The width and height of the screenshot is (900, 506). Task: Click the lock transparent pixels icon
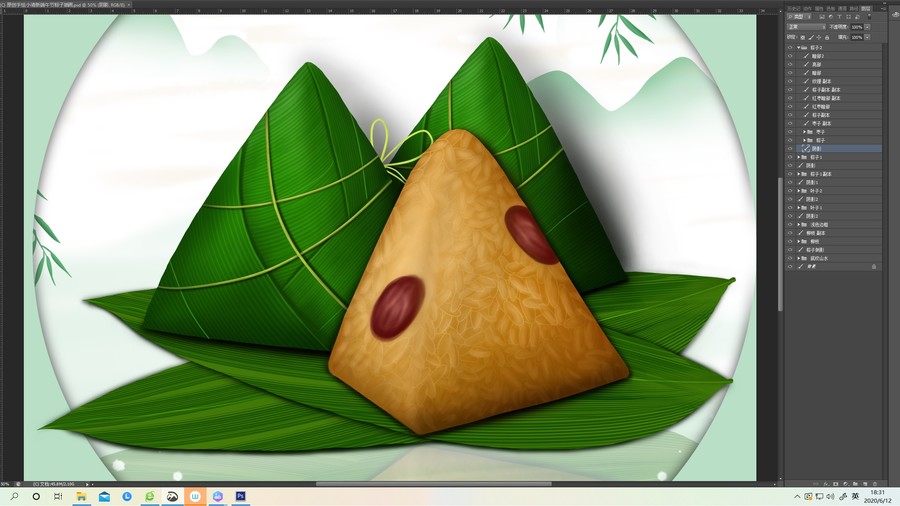802,37
